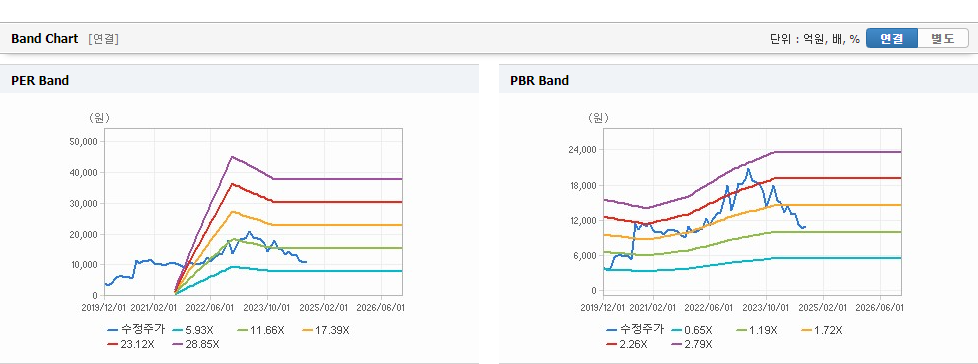Click the 0.65X teal legend entry
This screenshot has width=978, height=364.
pos(692,330)
